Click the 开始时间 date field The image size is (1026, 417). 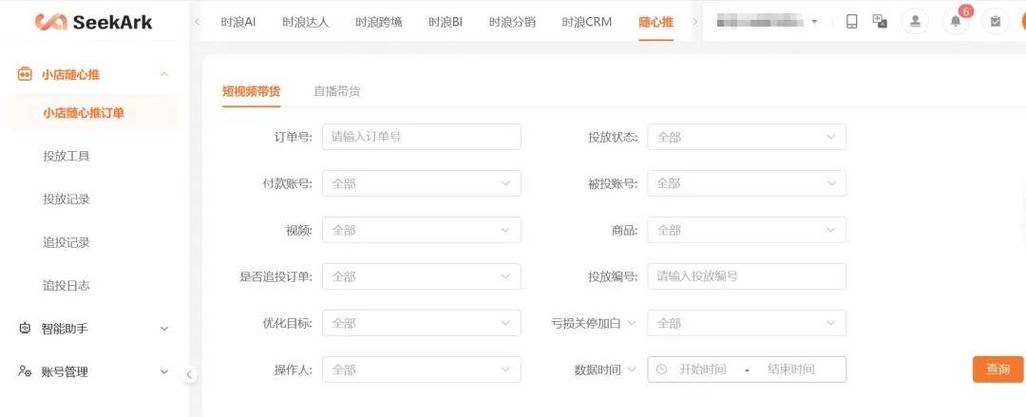pos(702,370)
